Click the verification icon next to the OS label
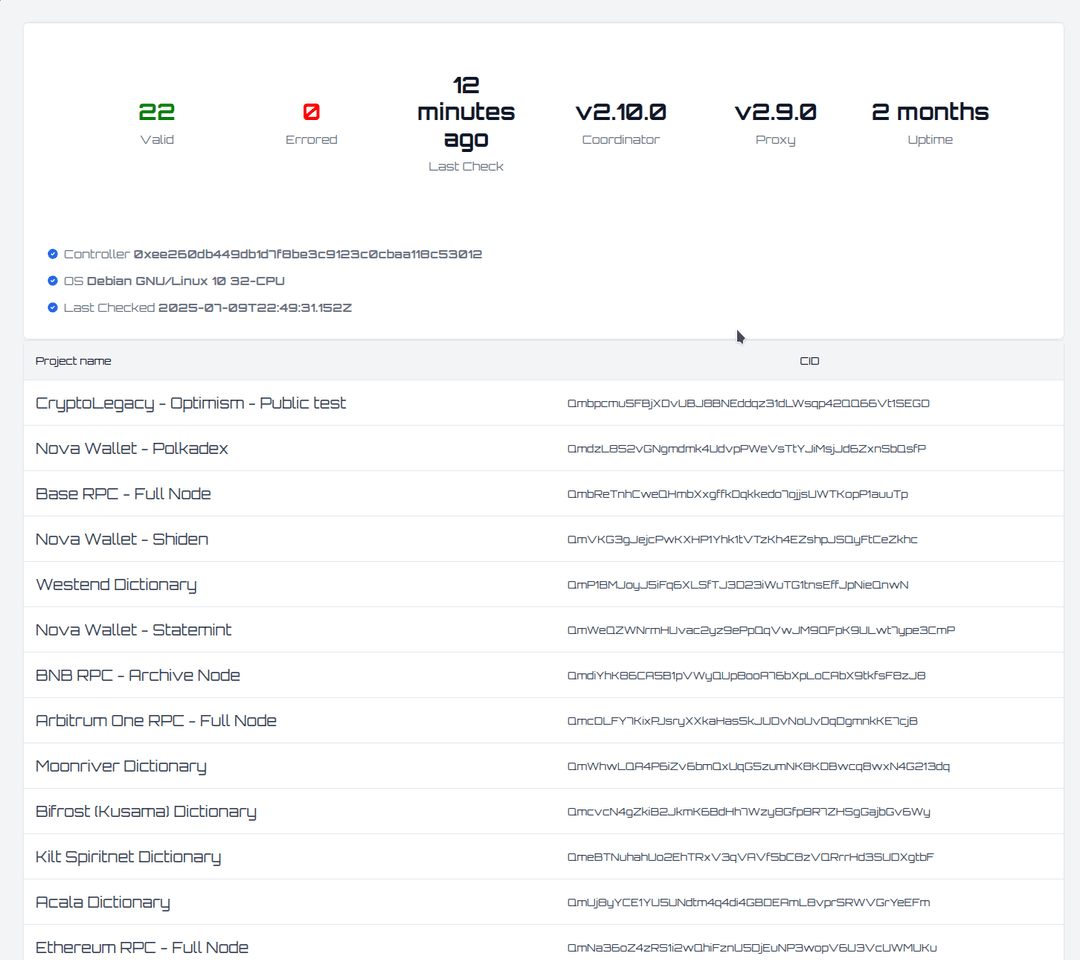Image resolution: width=1080 pixels, height=960 pixels. coord(52,281)
